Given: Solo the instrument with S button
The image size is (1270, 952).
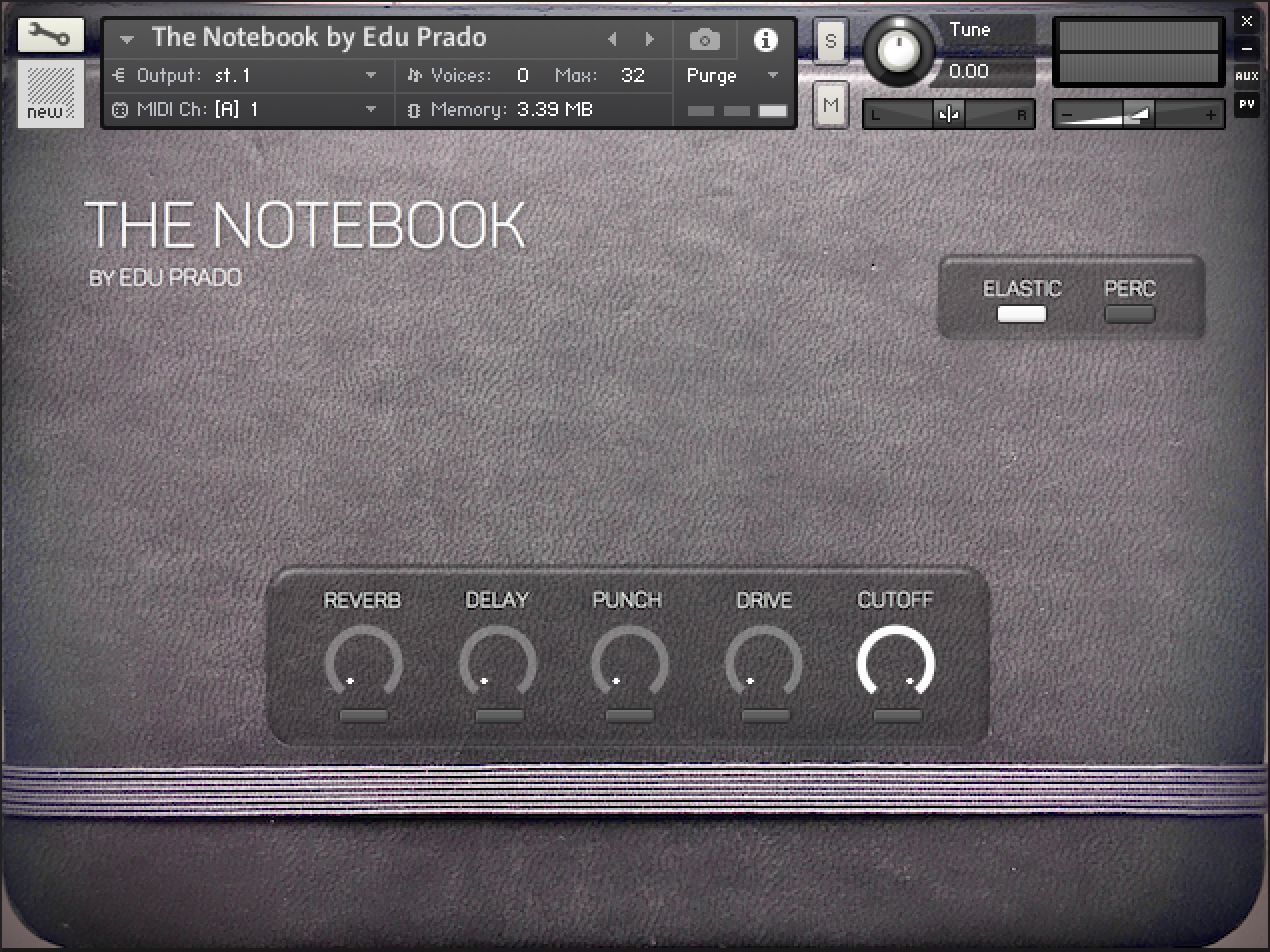Looking at the screenshot, I should pyautogui.click(x=831, y=42).
